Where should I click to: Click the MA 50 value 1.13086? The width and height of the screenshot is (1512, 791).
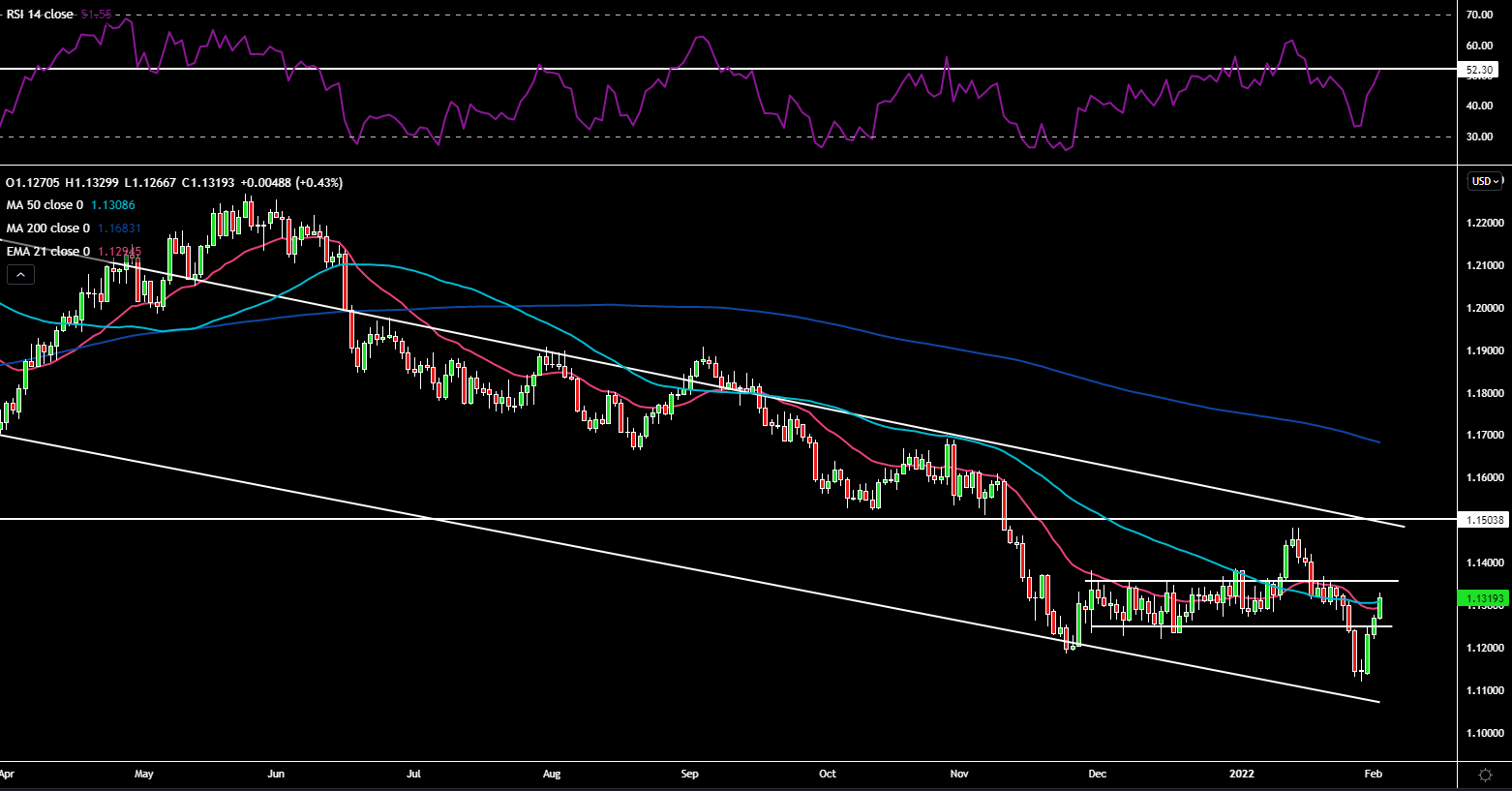pos(113,205)
